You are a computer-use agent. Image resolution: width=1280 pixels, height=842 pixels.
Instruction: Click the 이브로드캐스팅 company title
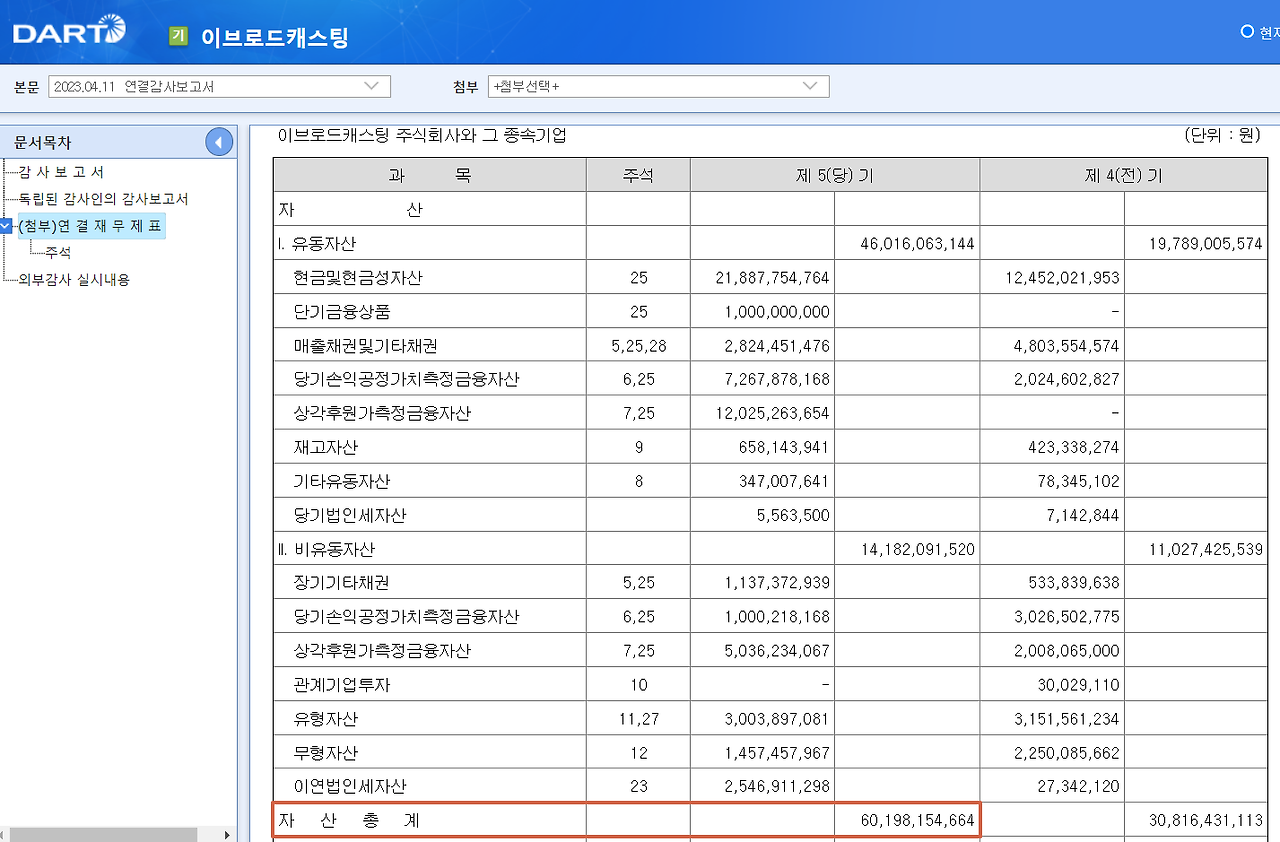(275, 37)
